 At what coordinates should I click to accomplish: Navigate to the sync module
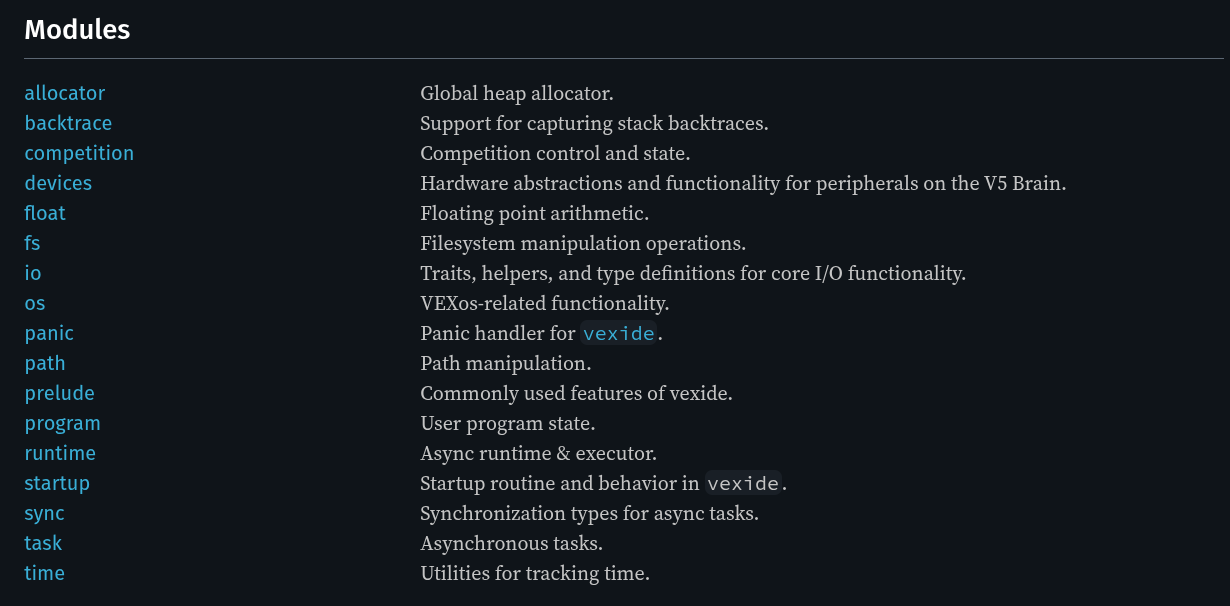click(x=44, y=513)
